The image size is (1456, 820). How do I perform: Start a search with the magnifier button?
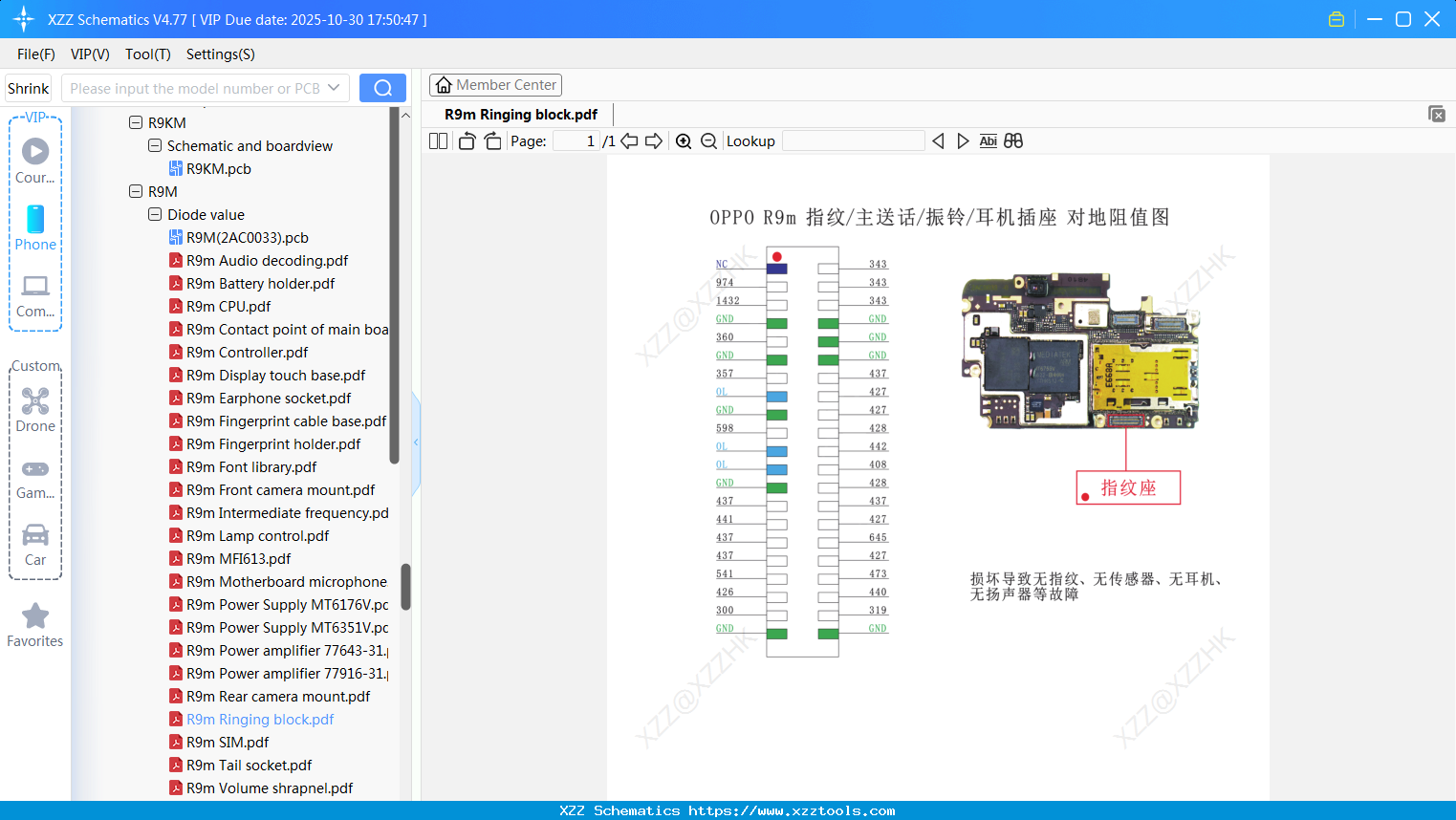[x=382, y=87]
